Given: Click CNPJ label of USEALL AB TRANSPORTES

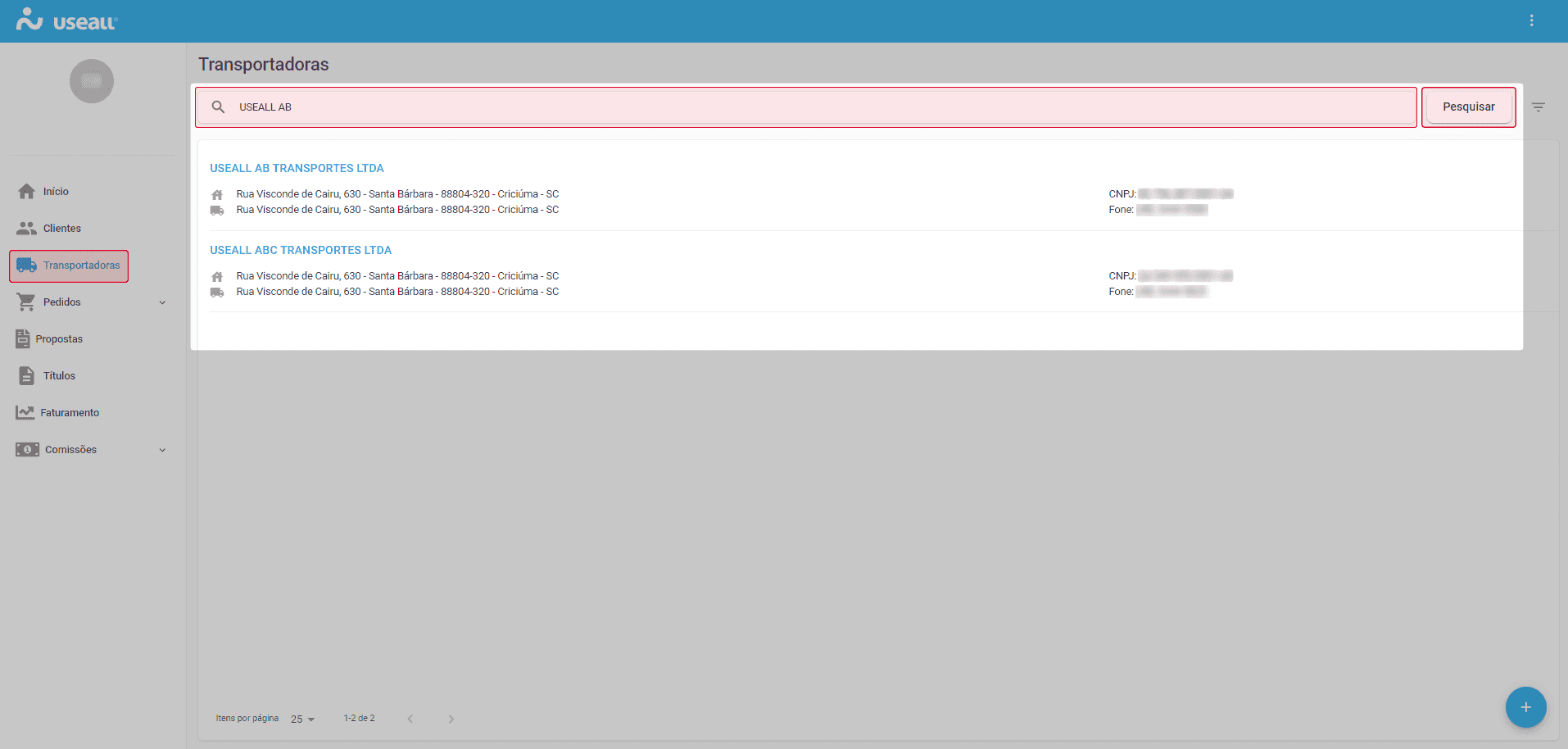Looking at the screenshot, I should (1122, 194).
